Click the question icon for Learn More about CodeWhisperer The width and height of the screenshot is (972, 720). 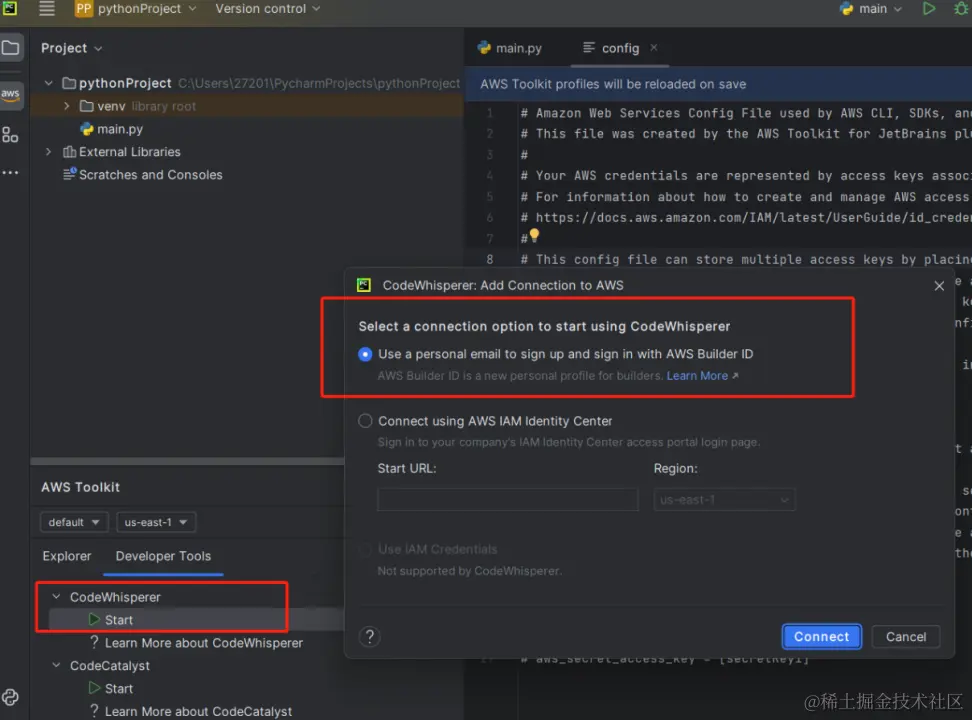pyautogui.click(x=94, y=642)
